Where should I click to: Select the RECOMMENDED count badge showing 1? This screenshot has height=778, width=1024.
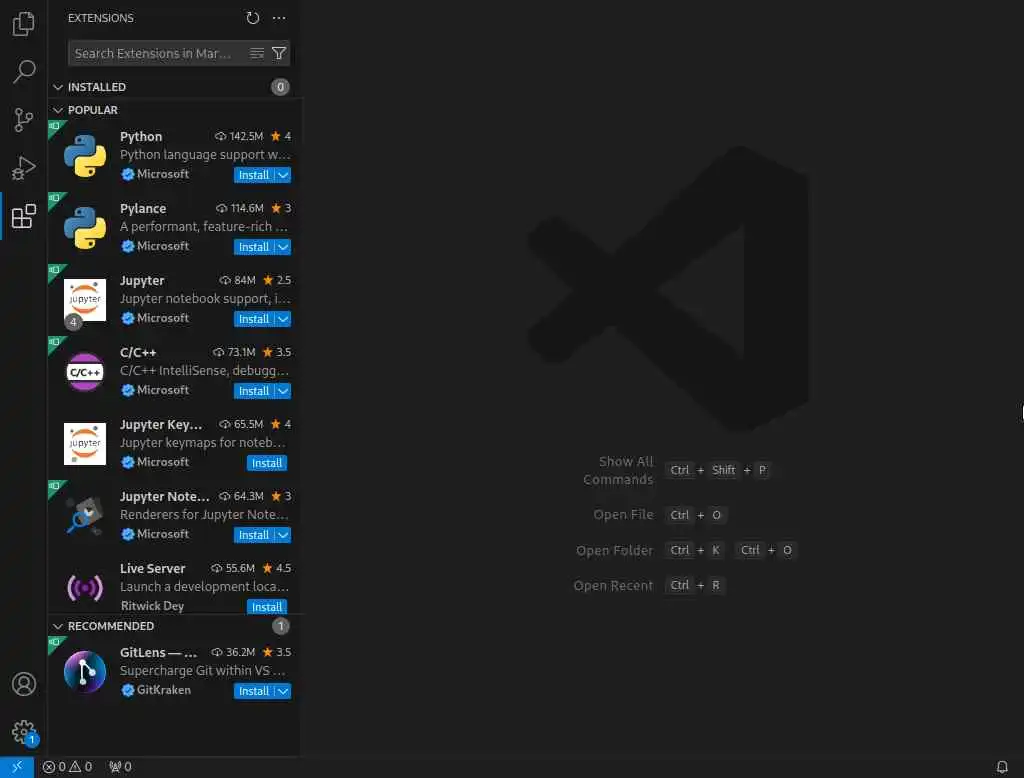(280, 626)
